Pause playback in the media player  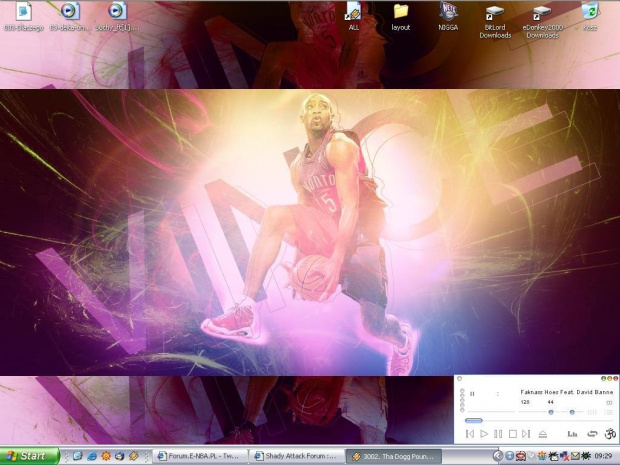click(498, 434)
